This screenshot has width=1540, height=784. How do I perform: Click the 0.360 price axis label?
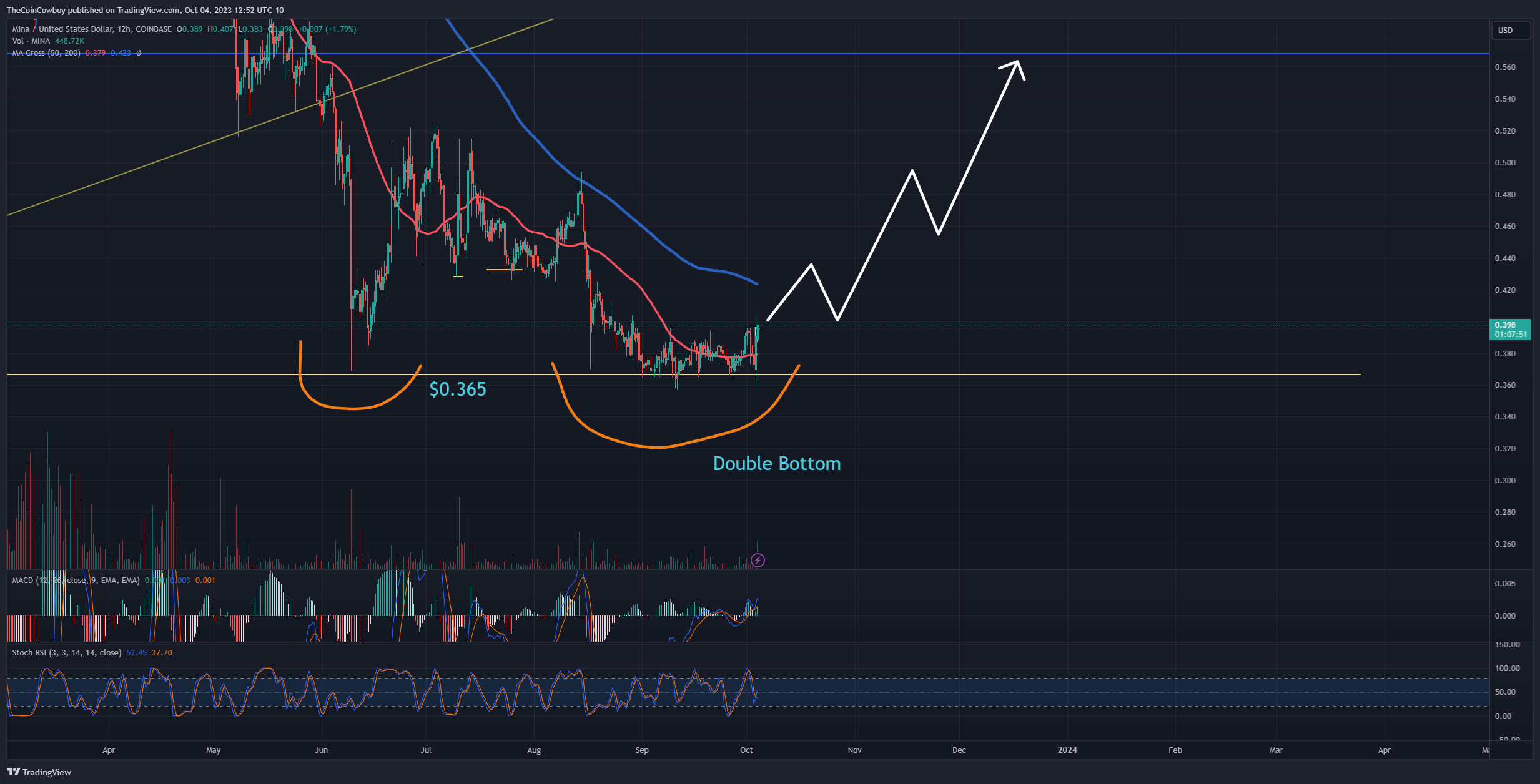tap(1505, 385)
